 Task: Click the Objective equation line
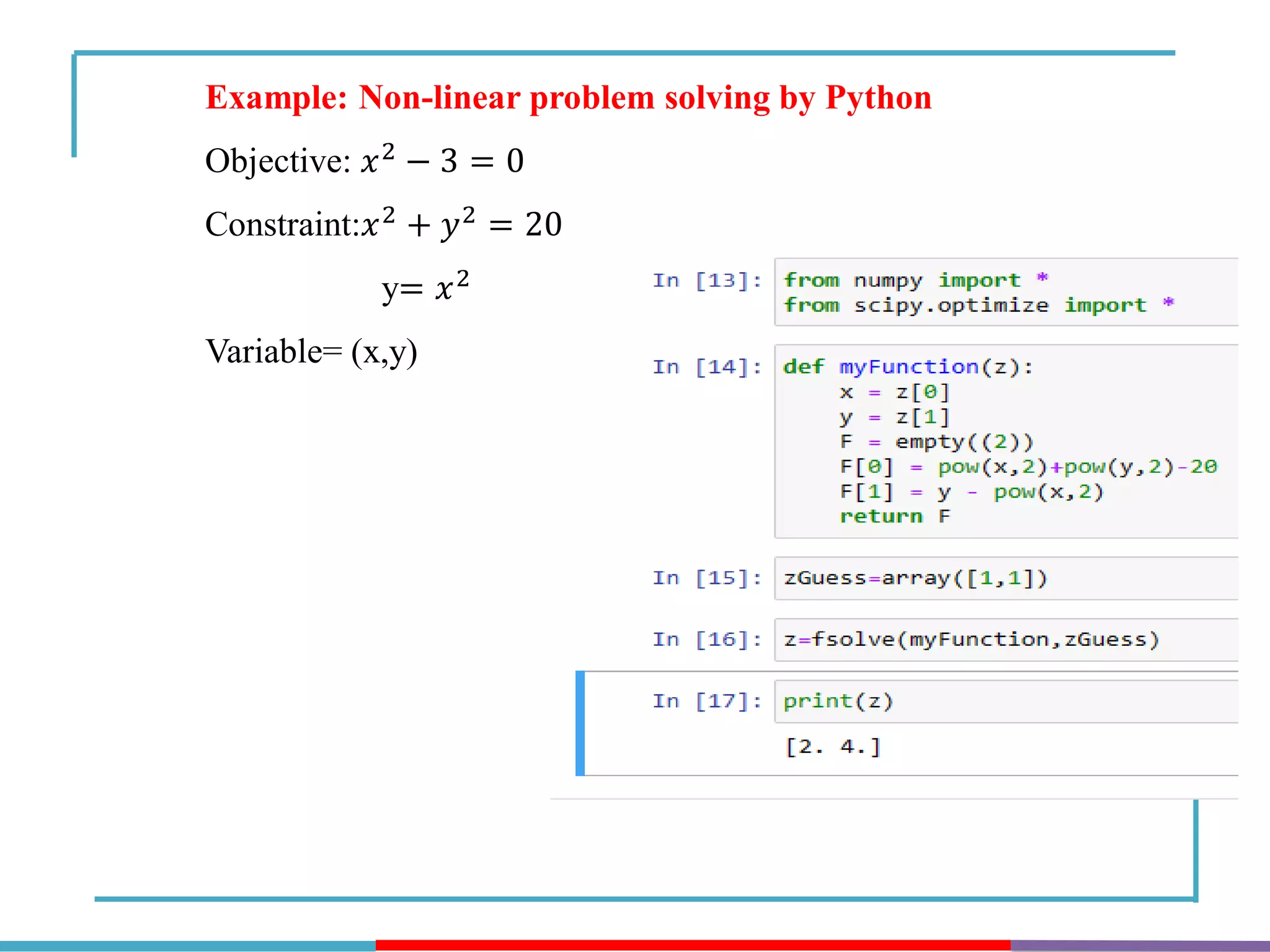point(365,161)
